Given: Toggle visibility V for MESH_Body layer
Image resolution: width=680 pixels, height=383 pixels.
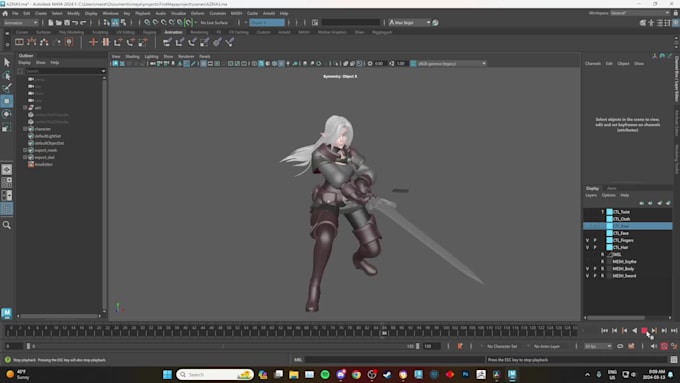Looking at the screenshot, I should tap(588, 268).
